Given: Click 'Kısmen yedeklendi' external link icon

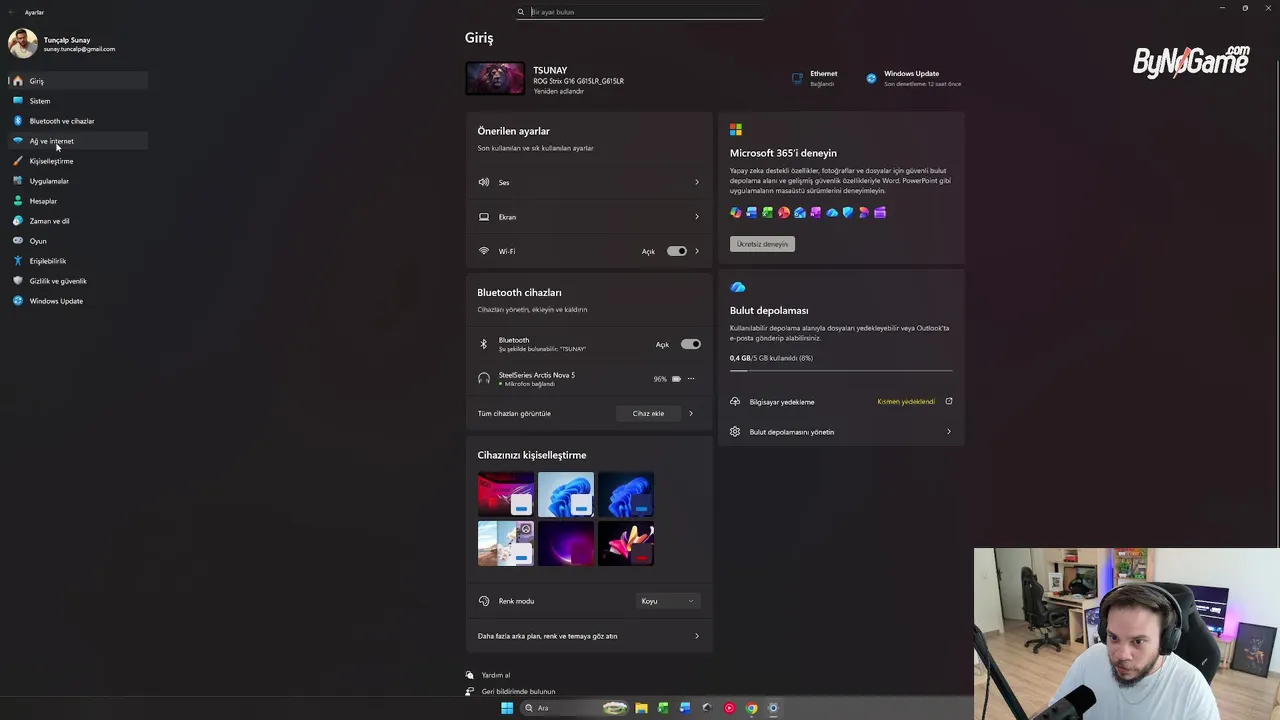Looking at the screenshot, I should (x=949, y=402).
